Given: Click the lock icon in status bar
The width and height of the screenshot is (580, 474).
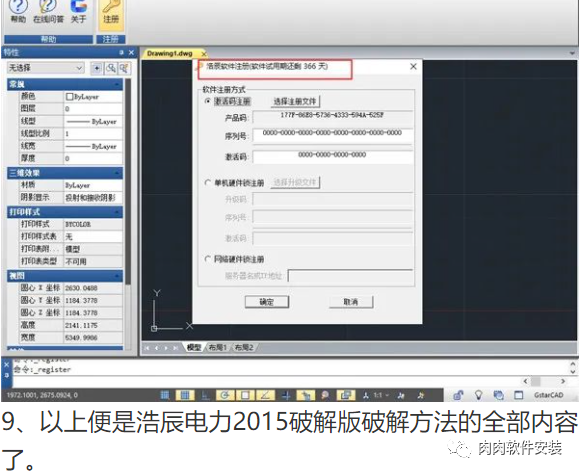Looking at the screenshot, I should point(458,395).
